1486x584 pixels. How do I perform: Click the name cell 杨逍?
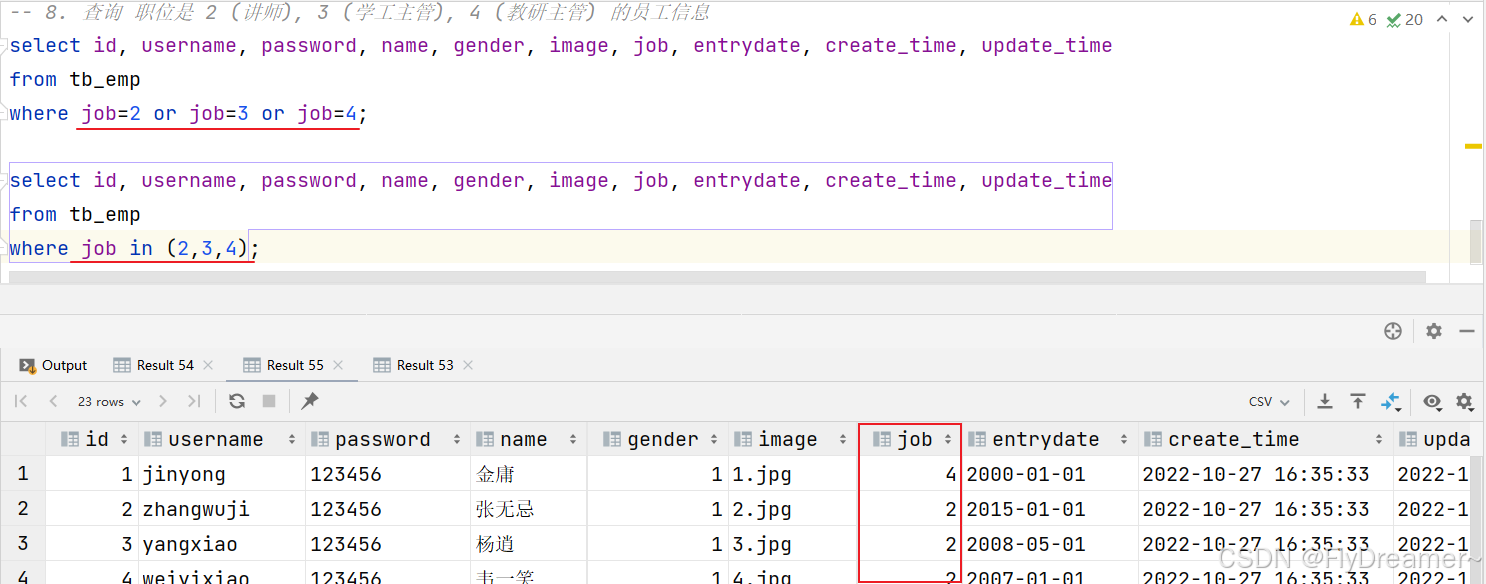point(528,544)
